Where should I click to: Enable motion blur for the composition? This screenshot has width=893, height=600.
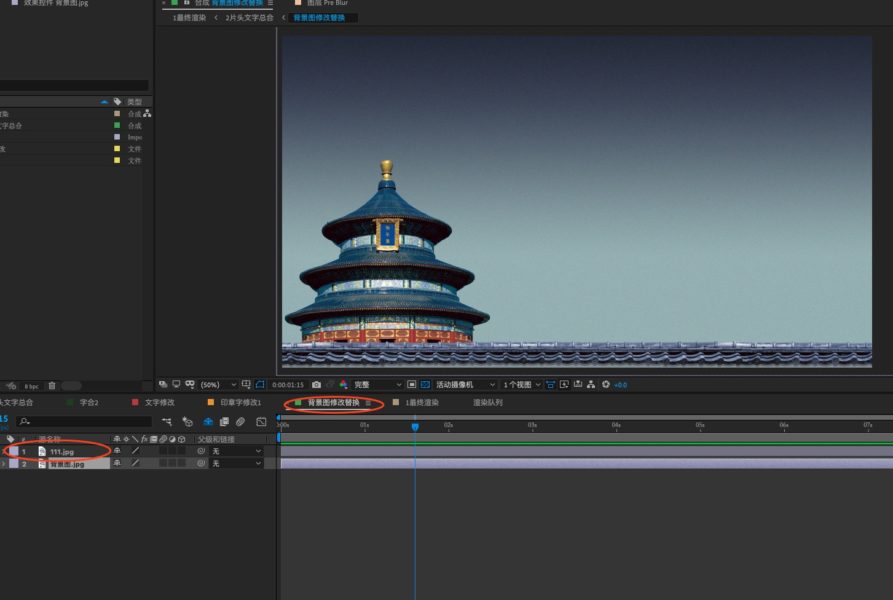click(x=240, y=422)
